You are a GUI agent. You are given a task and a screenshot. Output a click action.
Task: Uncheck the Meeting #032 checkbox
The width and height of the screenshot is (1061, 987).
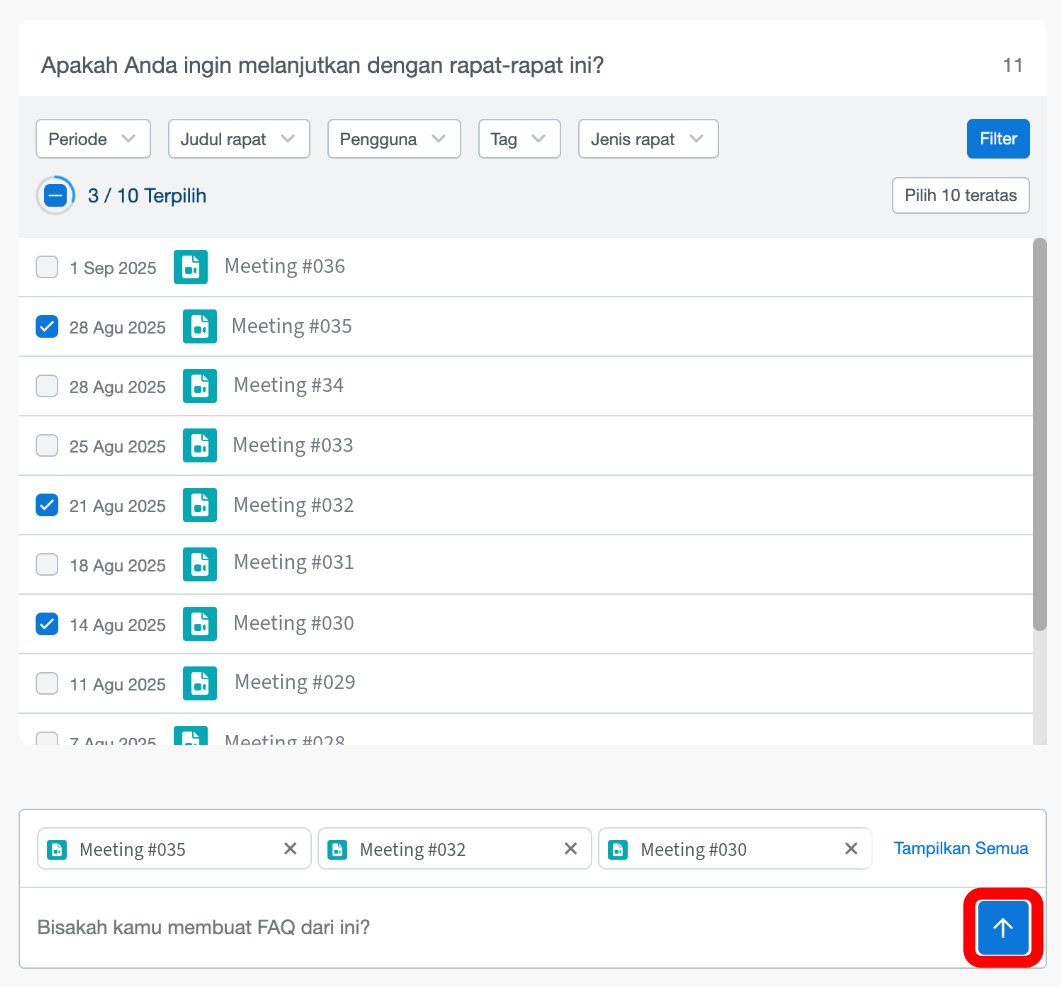(x=47, y=505)
